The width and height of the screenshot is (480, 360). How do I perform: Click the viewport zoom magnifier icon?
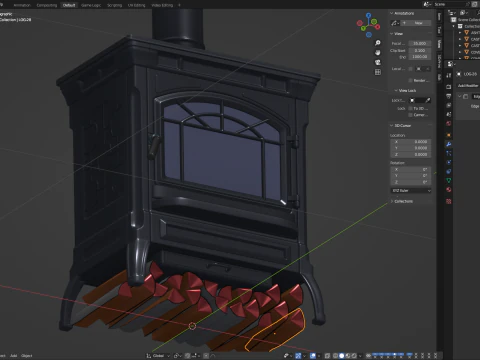(x=378, y=43)
